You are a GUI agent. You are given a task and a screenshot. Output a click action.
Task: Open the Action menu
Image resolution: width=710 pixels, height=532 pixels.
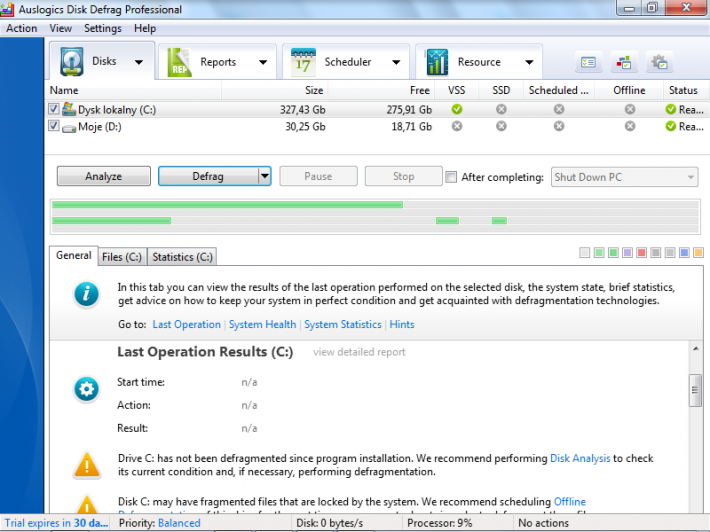(21, 28)
